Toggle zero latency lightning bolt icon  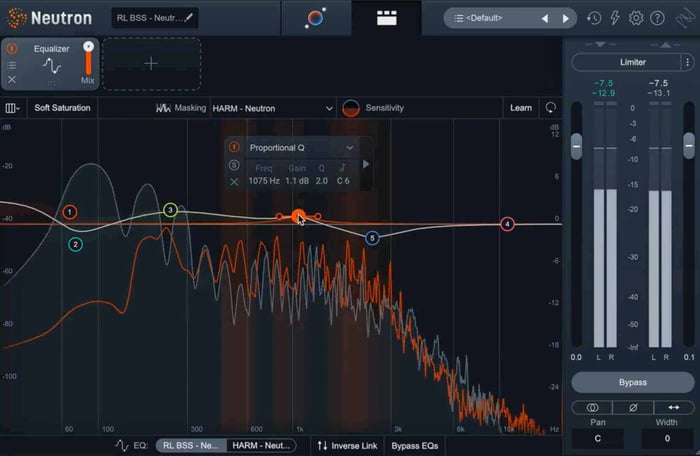(615, 18)
